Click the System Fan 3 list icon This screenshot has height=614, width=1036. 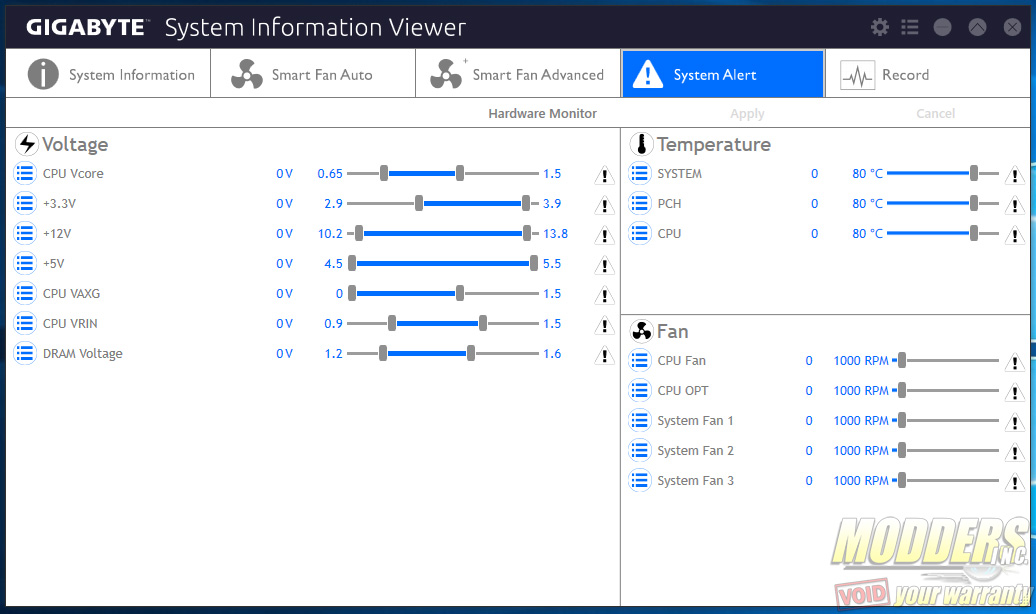(x=640, y=480)
